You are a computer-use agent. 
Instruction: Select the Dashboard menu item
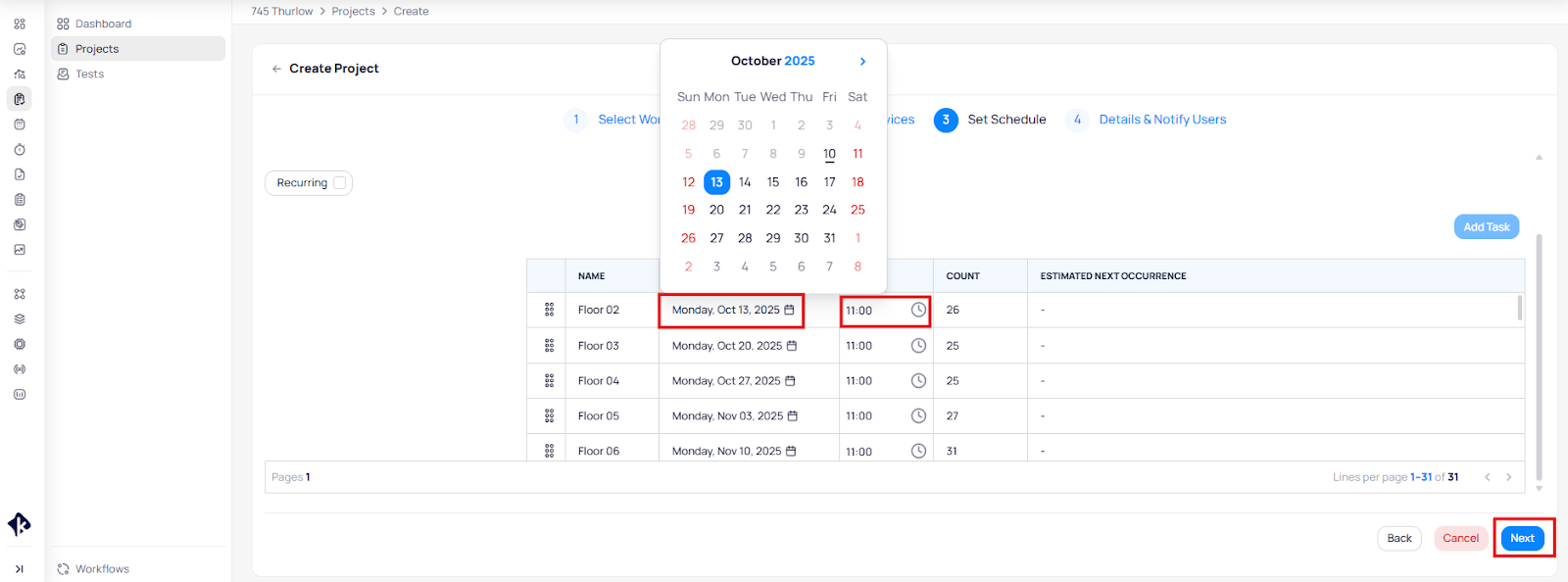(103, 24)
